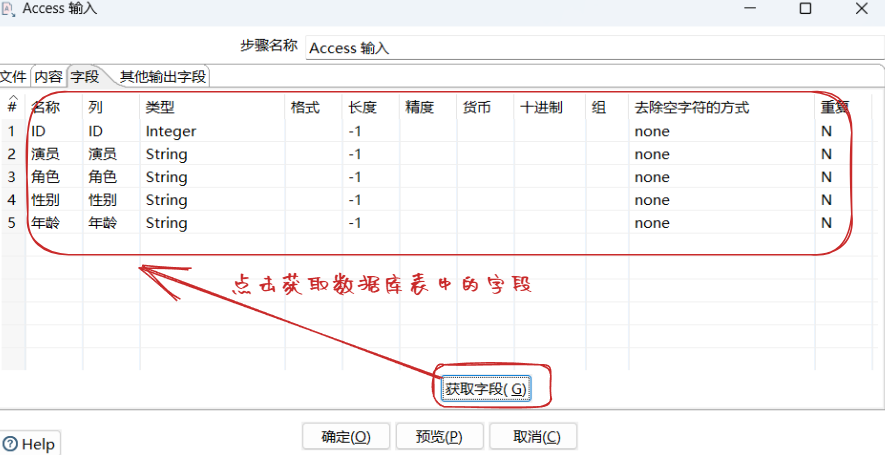Switch to the 内容 tab
Screen dimensions: 885x455
(48, 77)
